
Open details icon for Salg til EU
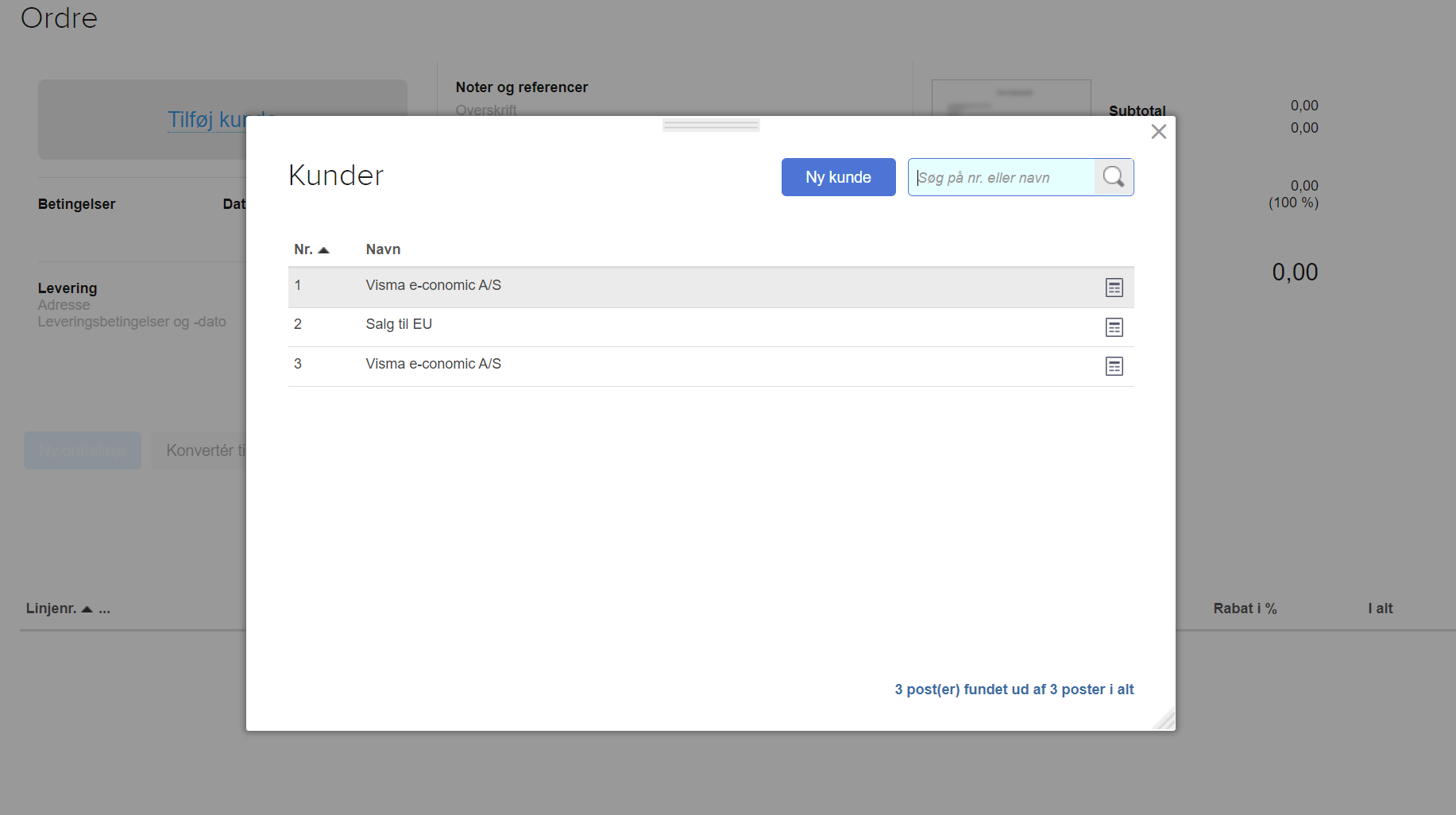1114,327
